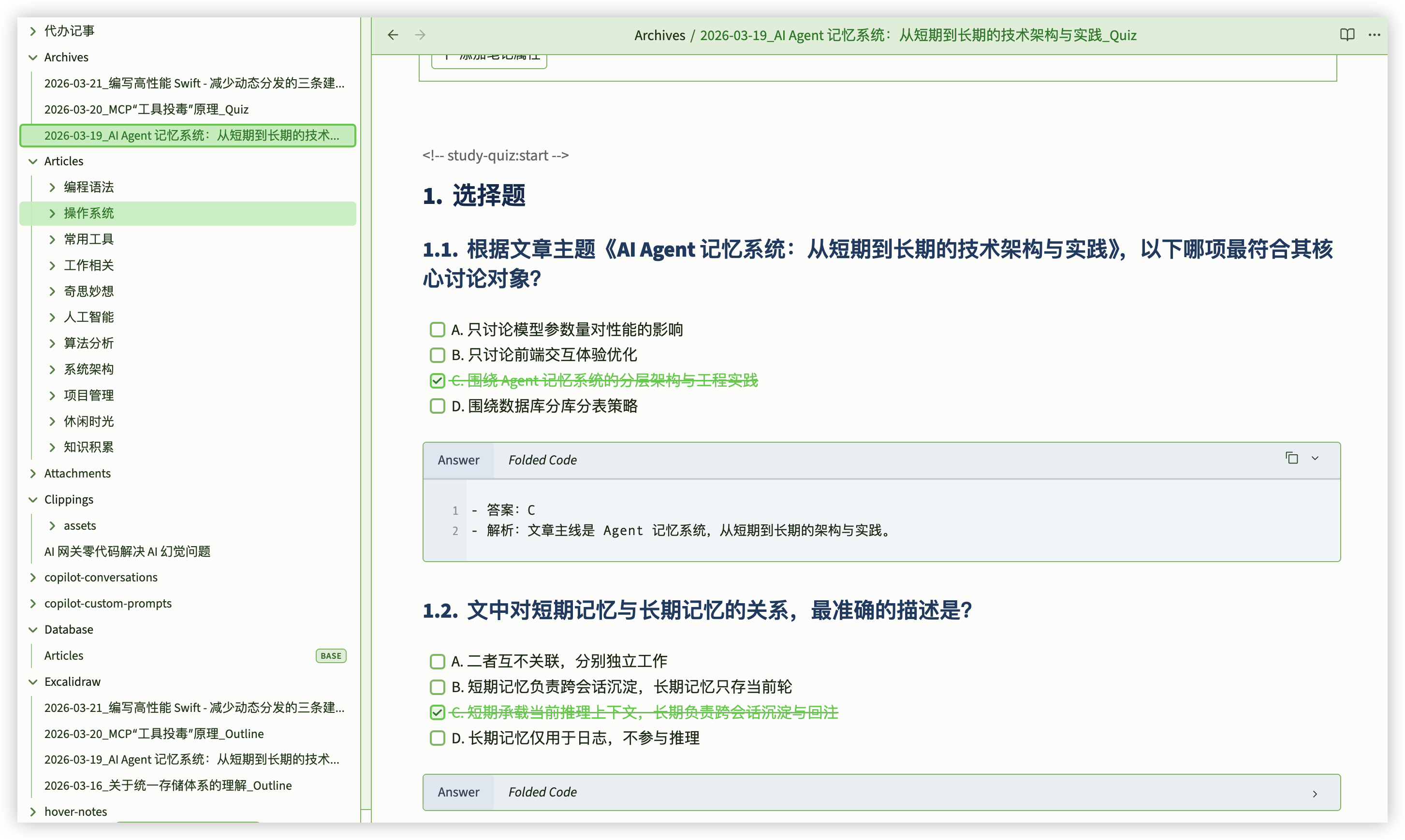Collapse the first Answer code block
Viewport: 1405px width, 840px height.
[x=1315, y=459]
